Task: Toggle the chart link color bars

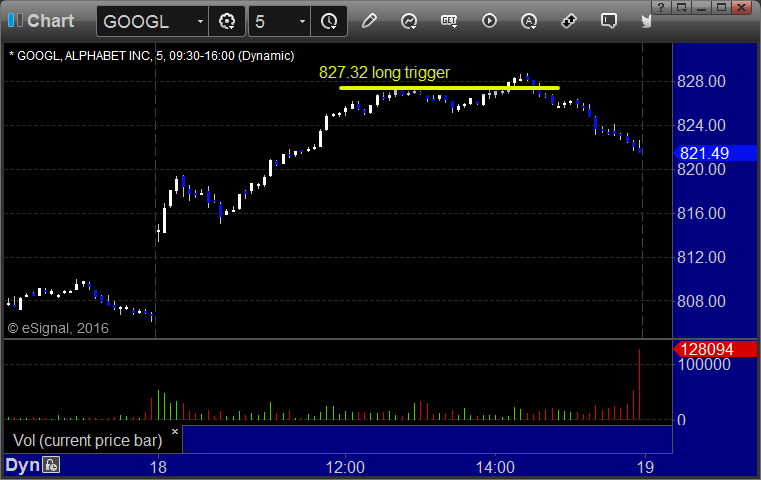Action: (15, 20)
